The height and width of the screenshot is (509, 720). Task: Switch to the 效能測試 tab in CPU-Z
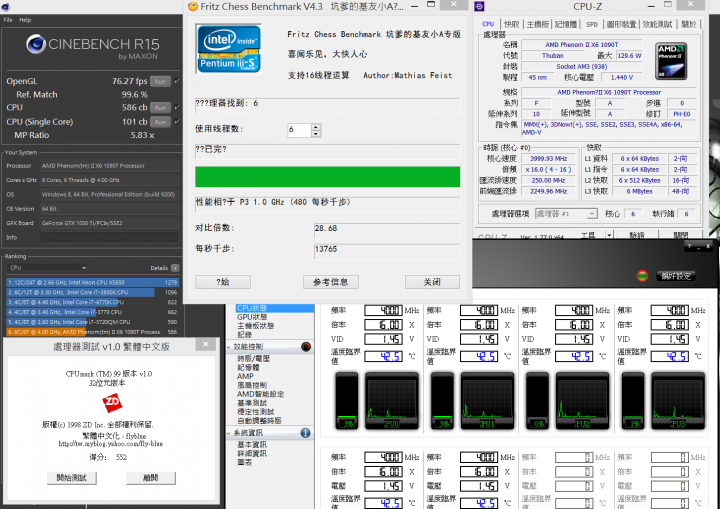coord(657,24)
